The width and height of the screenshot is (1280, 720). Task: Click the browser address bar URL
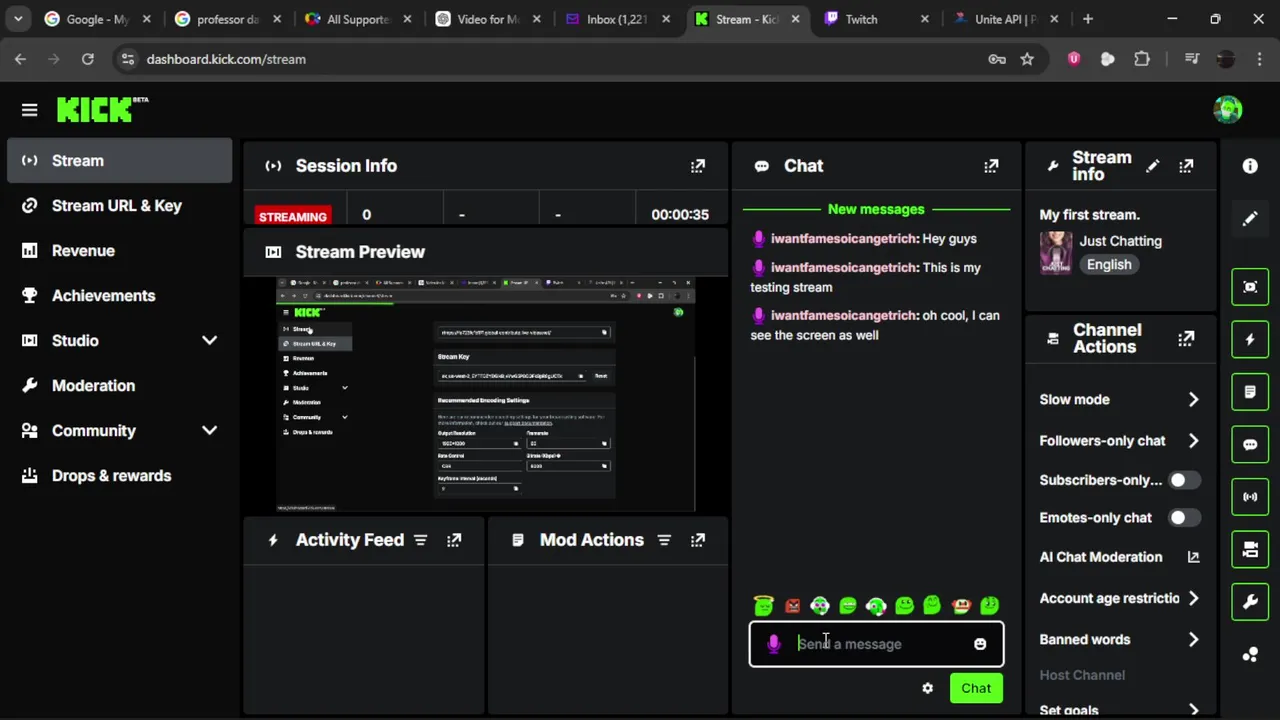pos(226,59)
